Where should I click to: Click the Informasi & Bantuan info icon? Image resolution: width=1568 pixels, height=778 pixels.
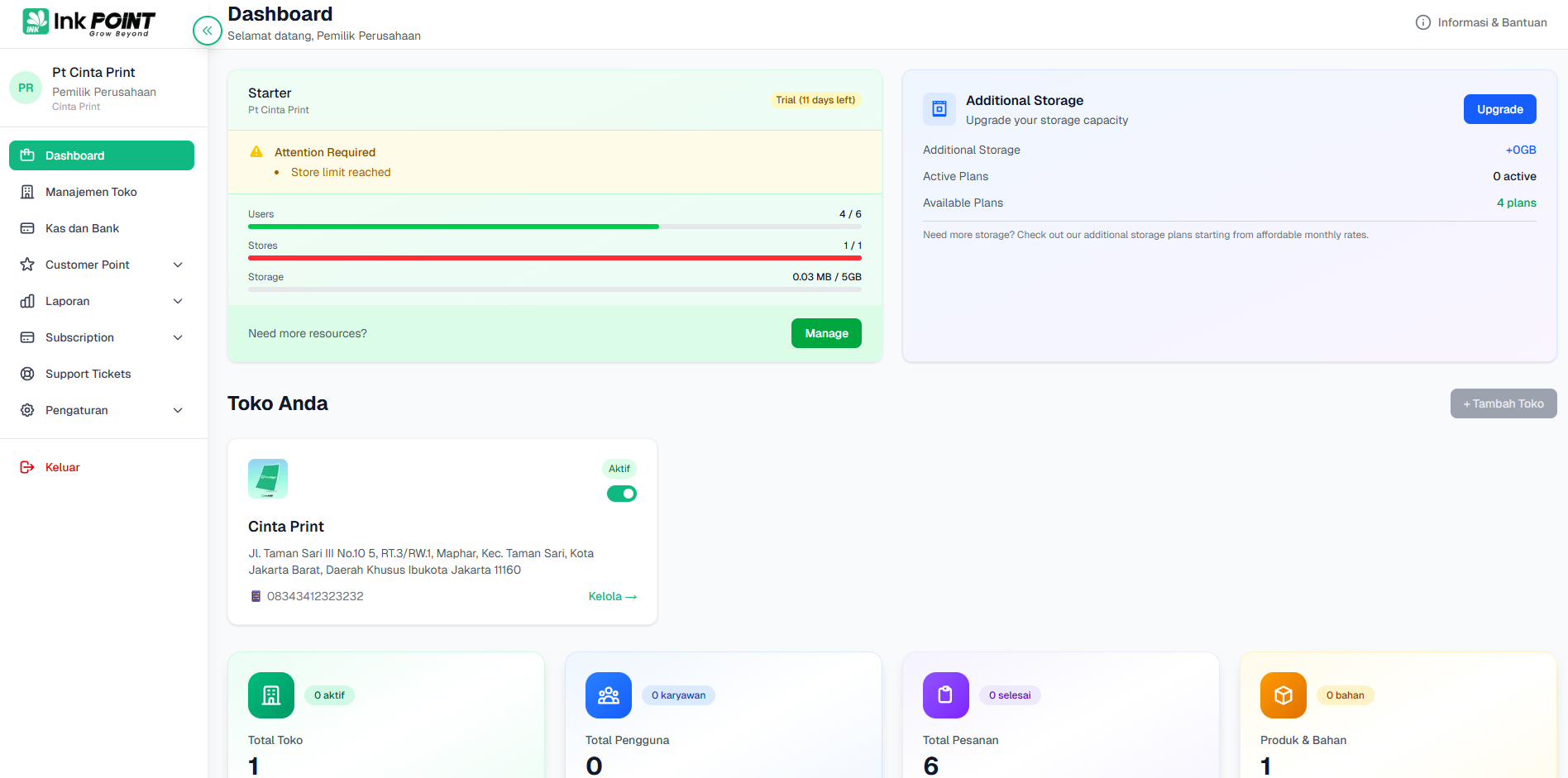[x=1422, y=22]
